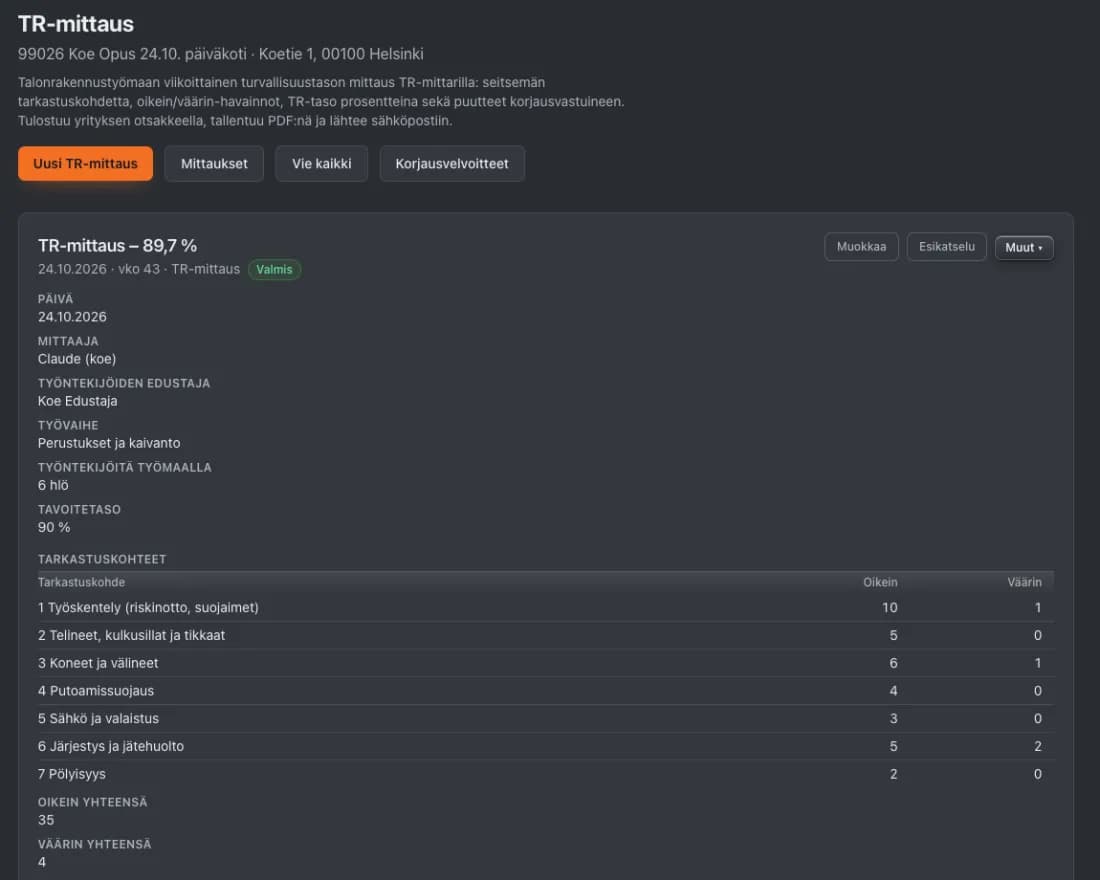This screenshot has height=880, width=1100.
Task: Click the Uusi TR-mittaus button
Action: 86,164
